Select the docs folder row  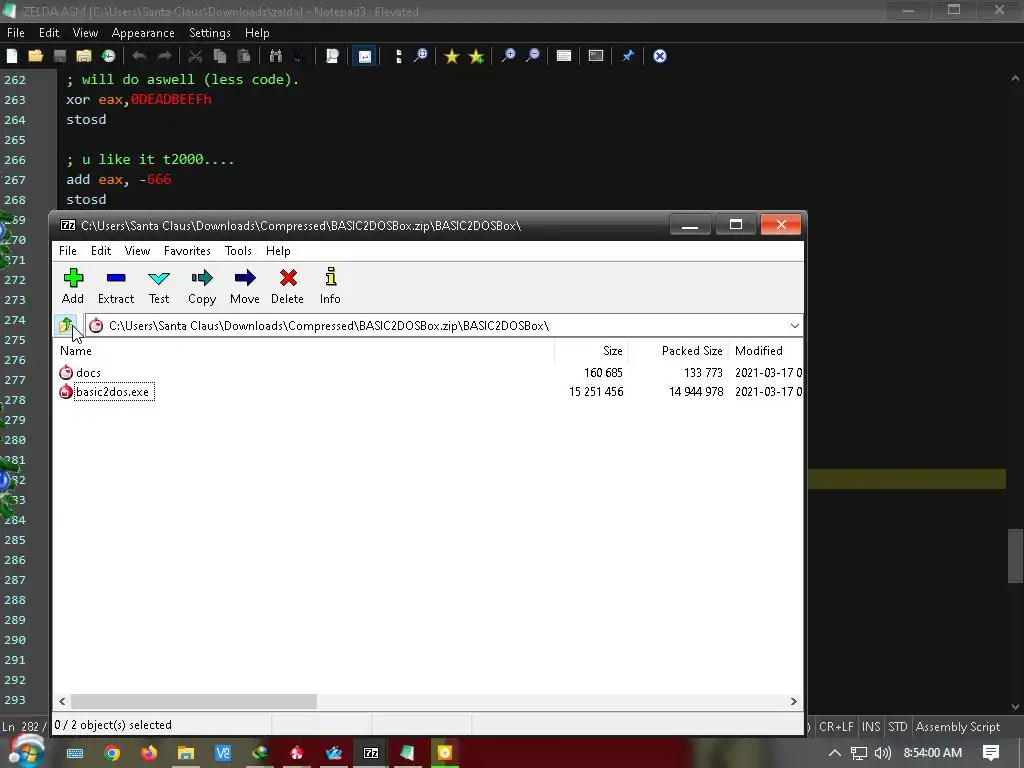point(428,372)
